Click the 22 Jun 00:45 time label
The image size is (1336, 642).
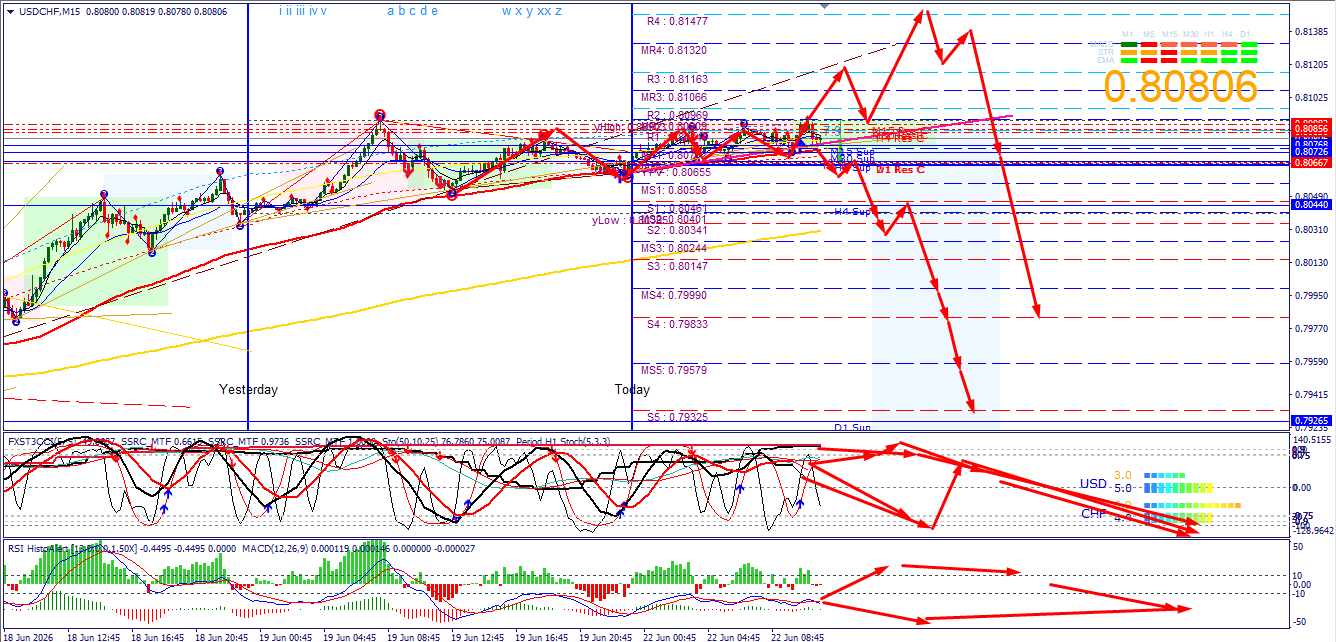[669, 636]
